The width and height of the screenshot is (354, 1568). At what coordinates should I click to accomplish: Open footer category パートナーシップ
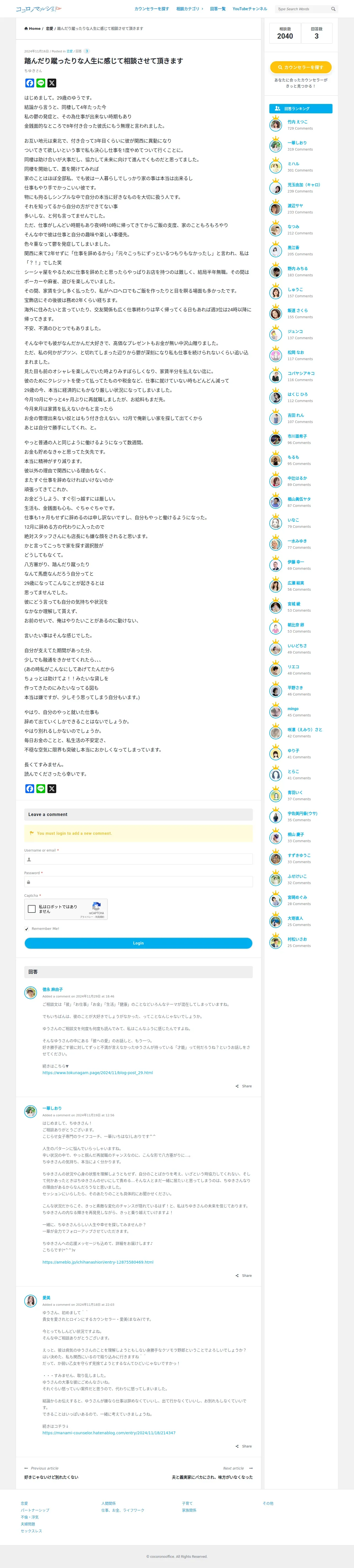tap(35, 1510)
